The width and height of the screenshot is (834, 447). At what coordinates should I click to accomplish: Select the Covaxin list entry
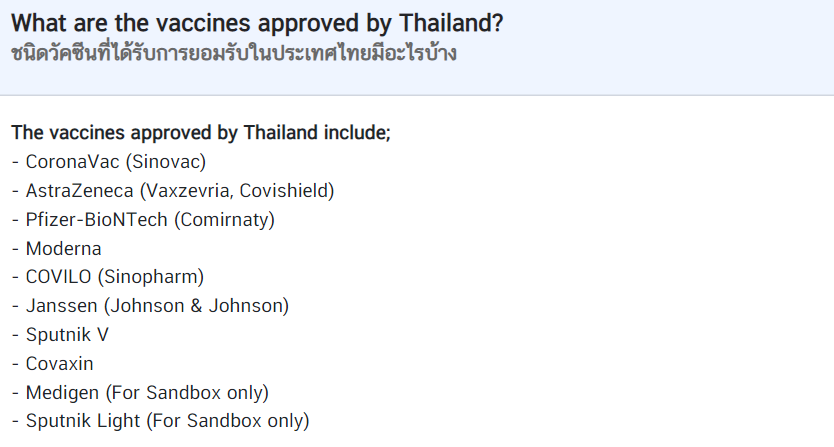pos(59,364)
